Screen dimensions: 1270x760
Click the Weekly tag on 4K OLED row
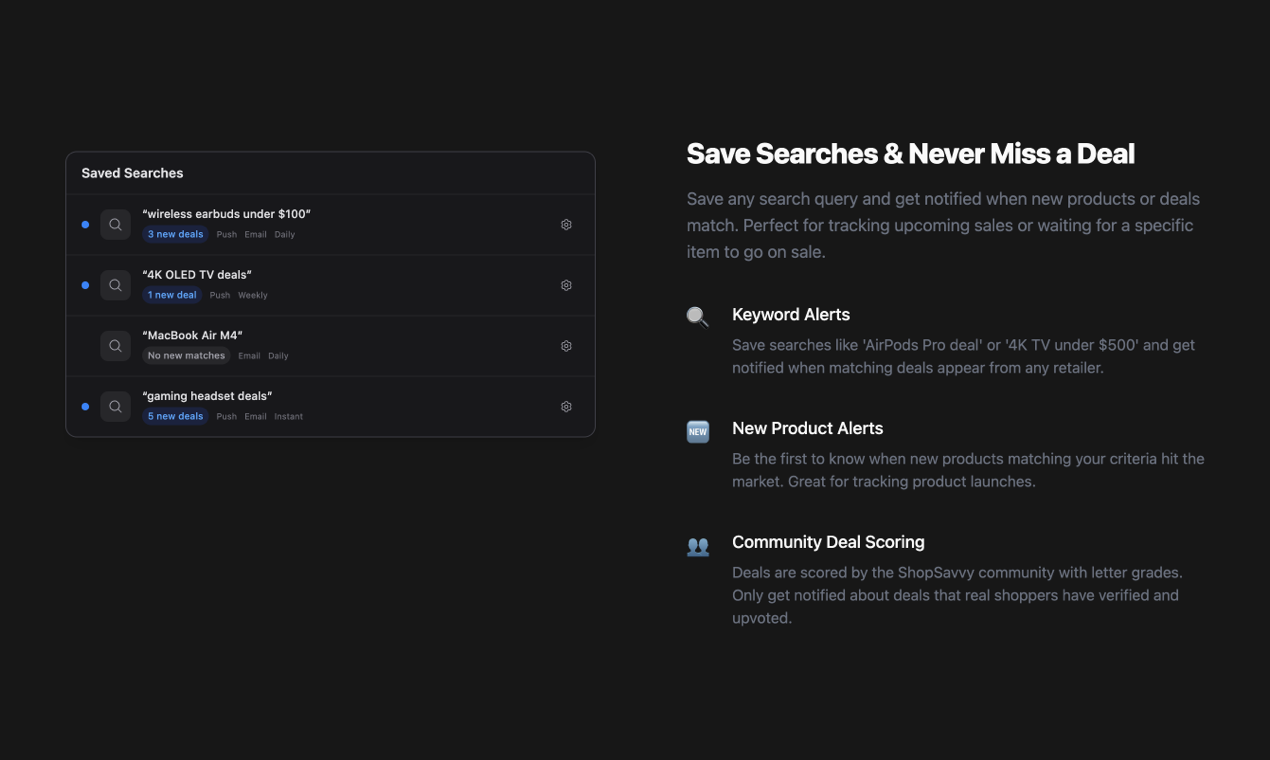253,296
